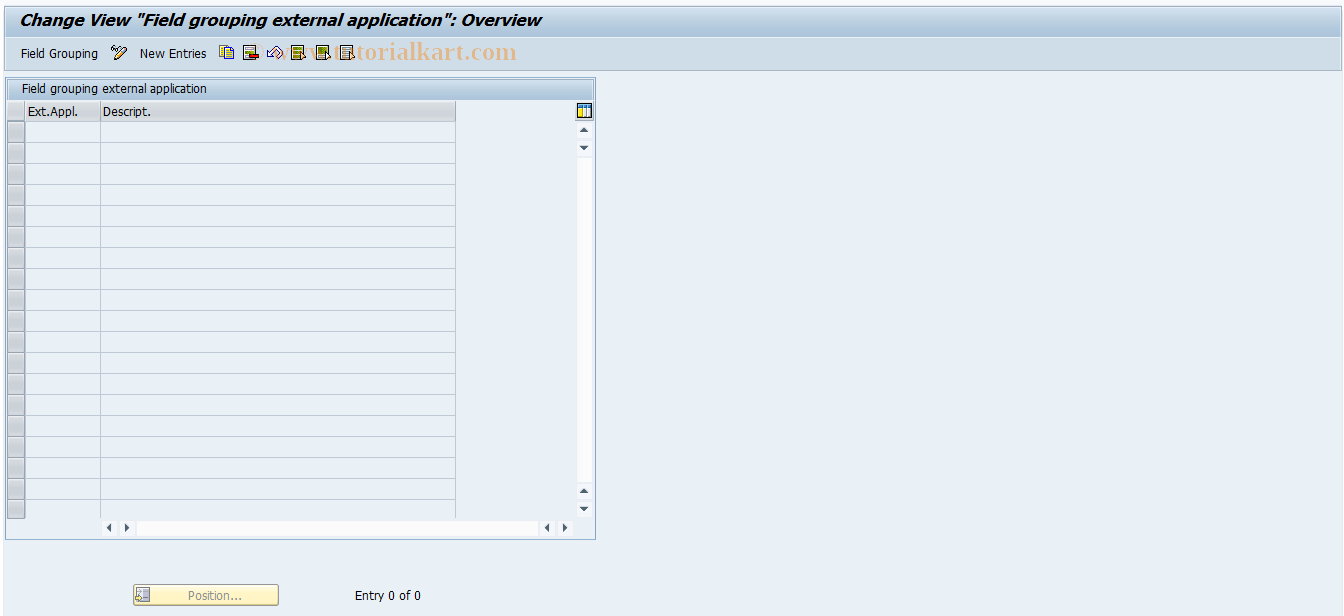The image size is (1344, 616).
Task: Click the Select Block icon
Action: [x=322, y=53]
